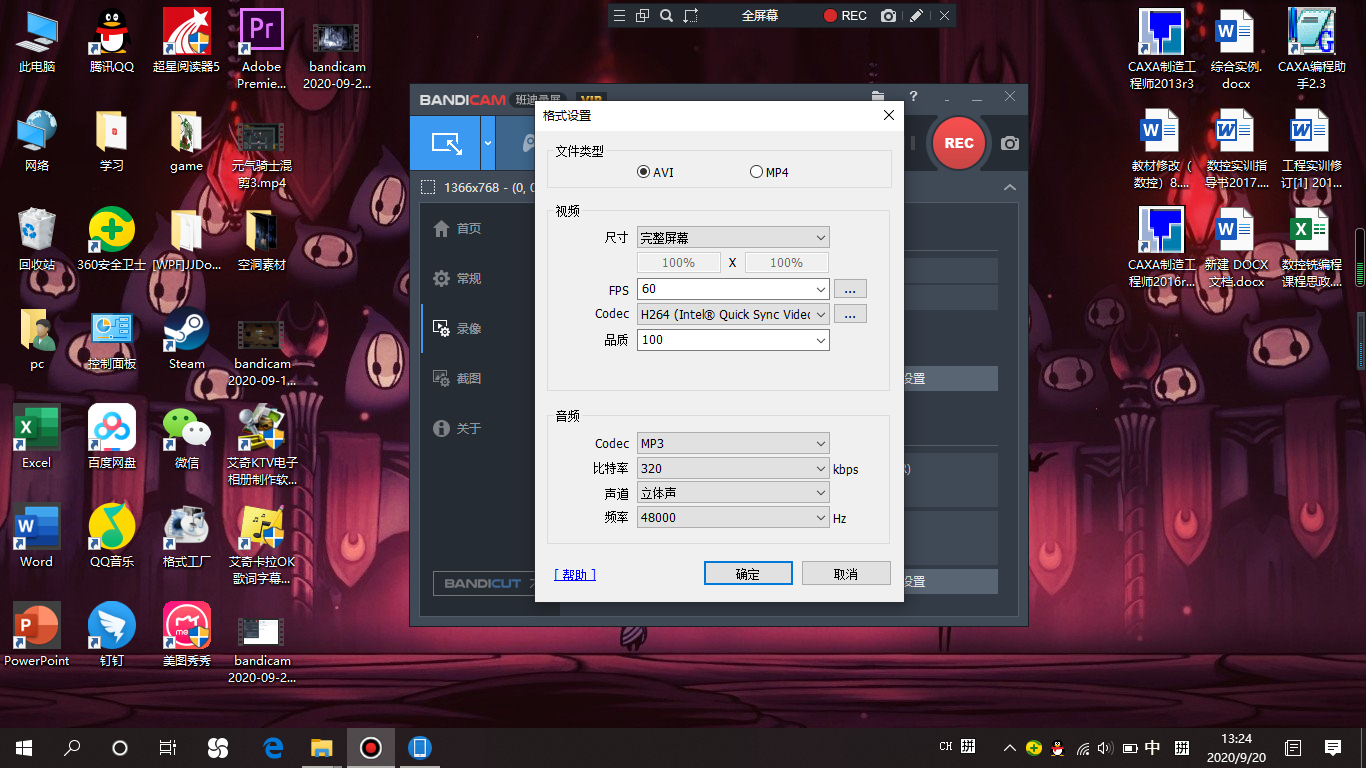The height and width of the screenshot is (768, 1366).
Task: Click the FPS more options button
Action: pyautogui.click(x=850, y=289)
